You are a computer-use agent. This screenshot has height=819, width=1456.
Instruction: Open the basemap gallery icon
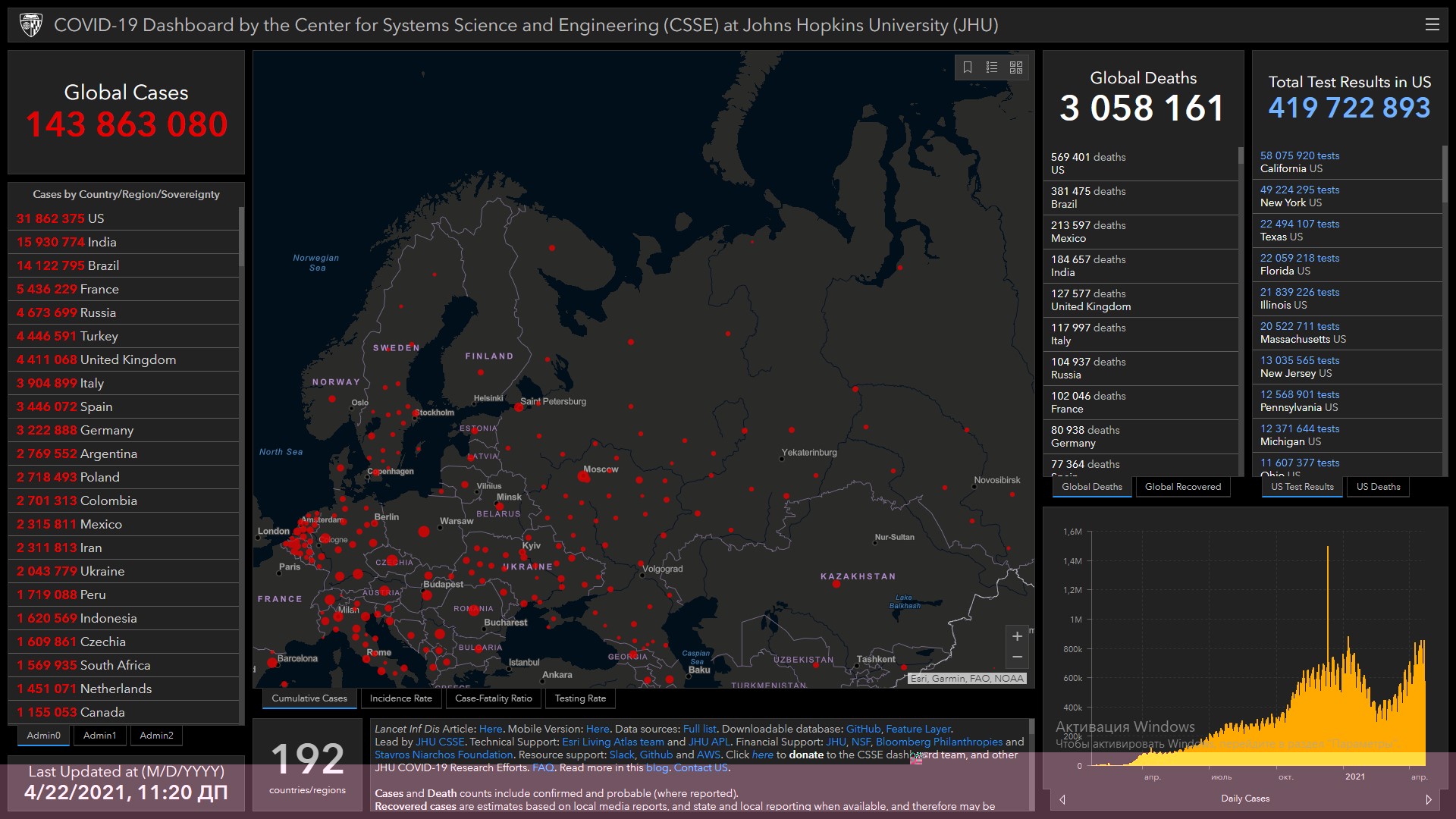[x=1016, y=67]
